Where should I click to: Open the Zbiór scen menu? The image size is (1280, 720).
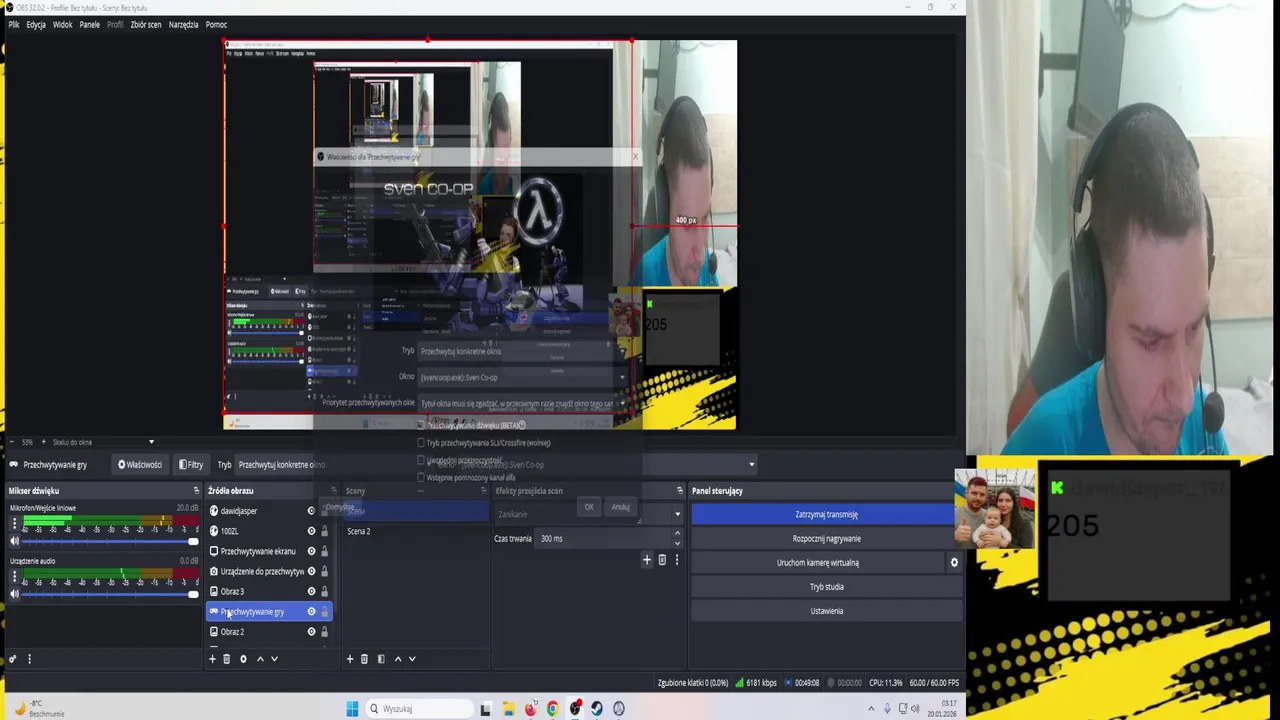coord(146,25)
